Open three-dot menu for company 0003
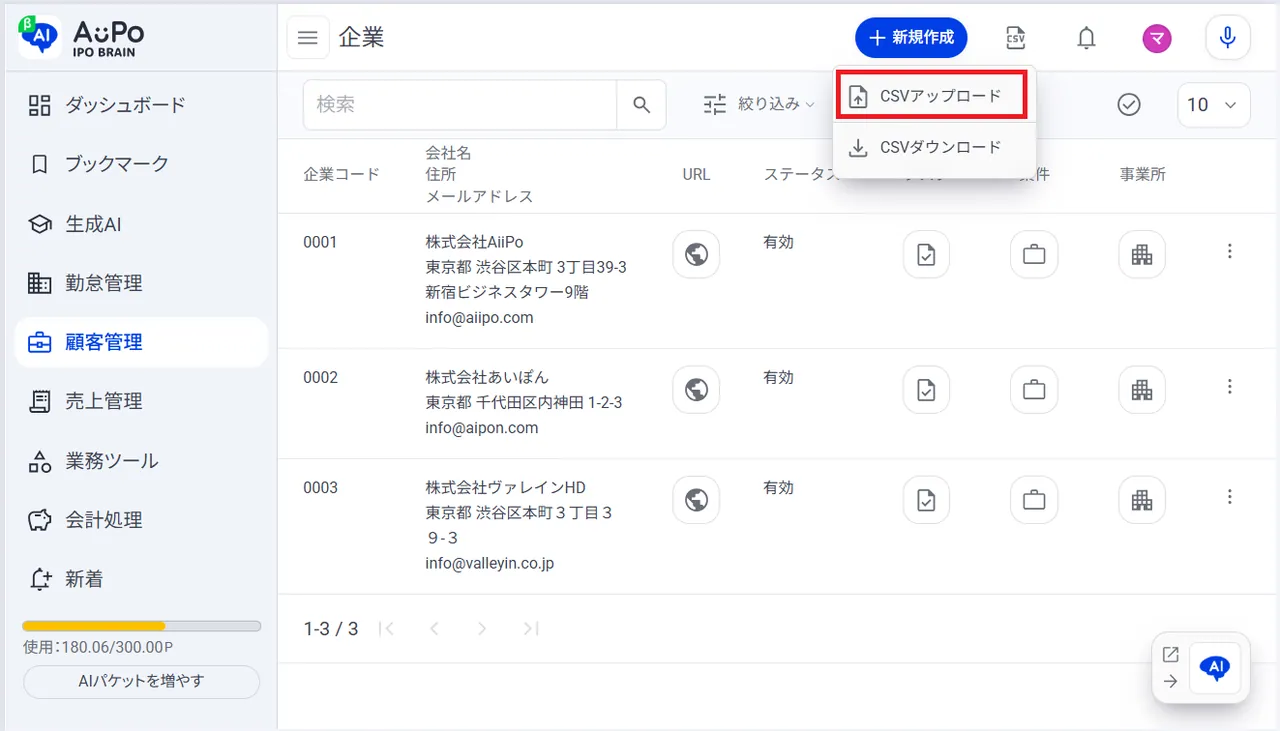 [x=1230, y=497]
